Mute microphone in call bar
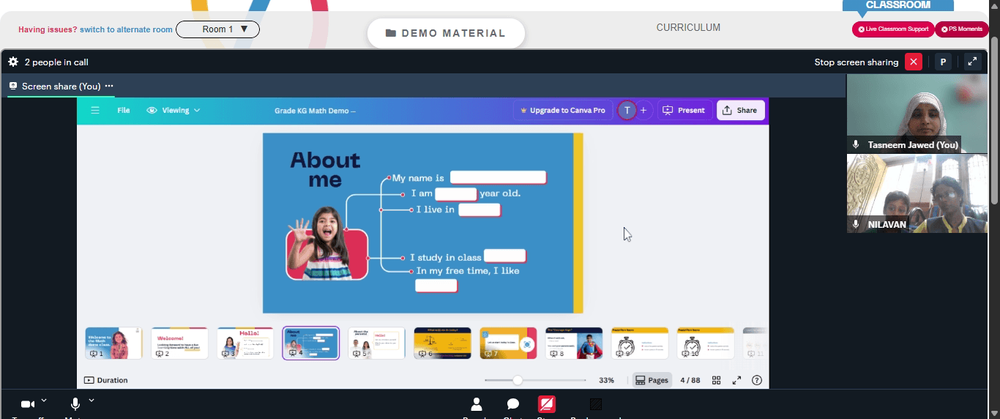 click(75, 404)
